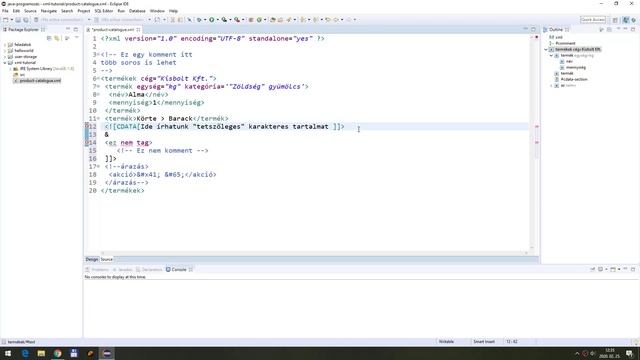
Task: Click the Collapse All icon in Package Explorer
Action: click(x=49, y=38)
